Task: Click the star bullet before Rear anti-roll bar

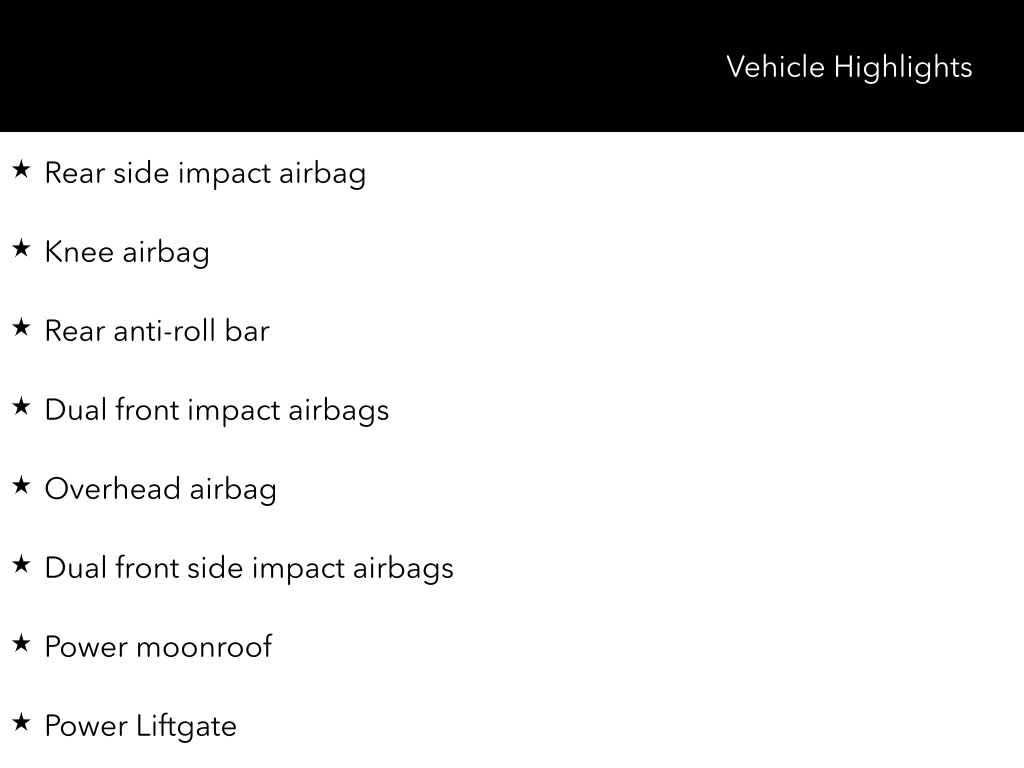Action: click(x=21, y=329)
